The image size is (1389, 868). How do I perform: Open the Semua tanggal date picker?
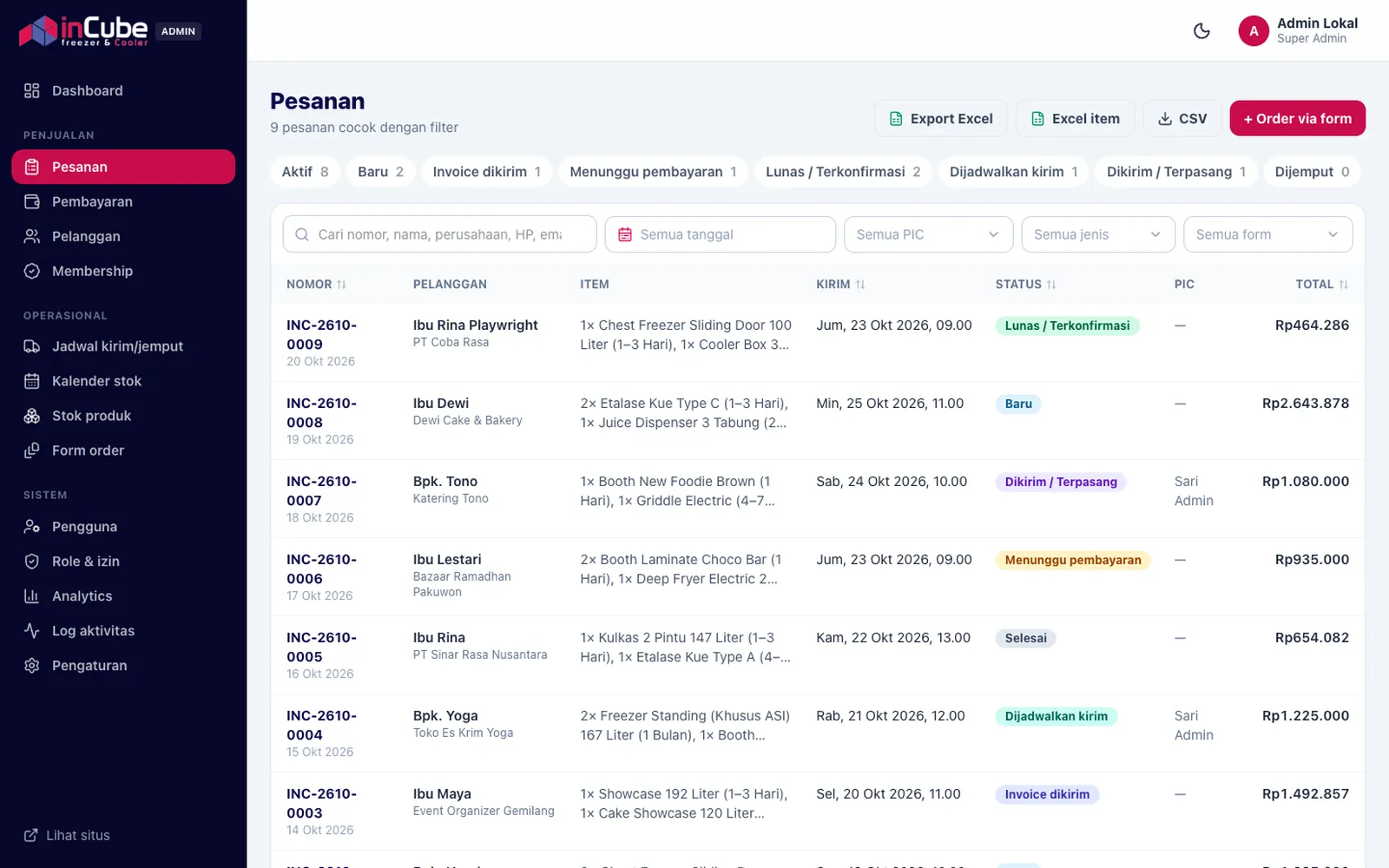tap(720, 234)
